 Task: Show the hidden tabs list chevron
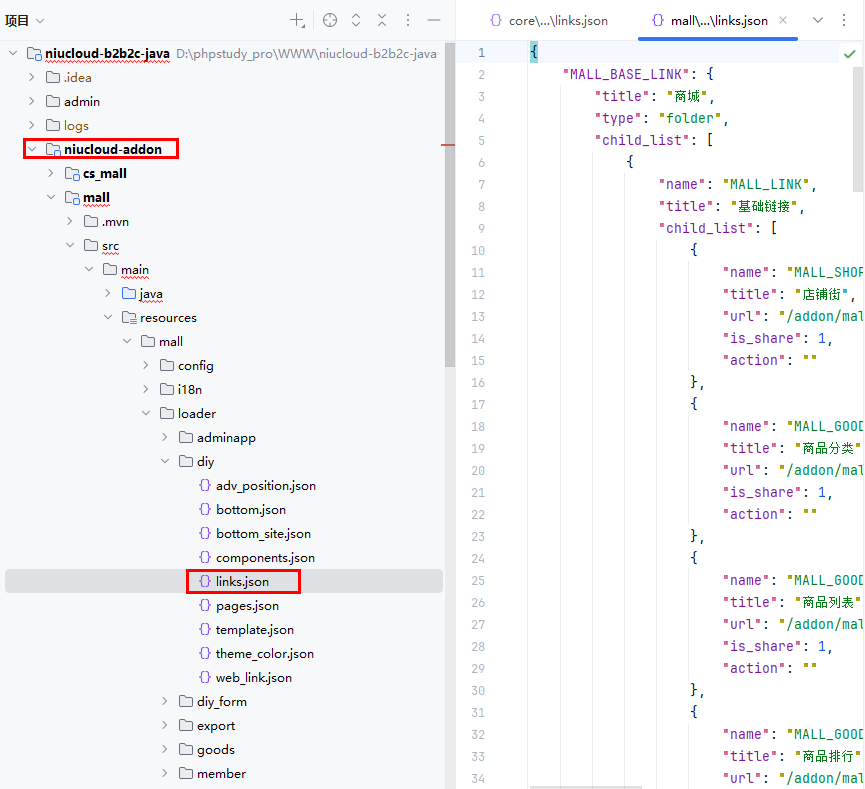pyautogui.click(x=818, y=20)
